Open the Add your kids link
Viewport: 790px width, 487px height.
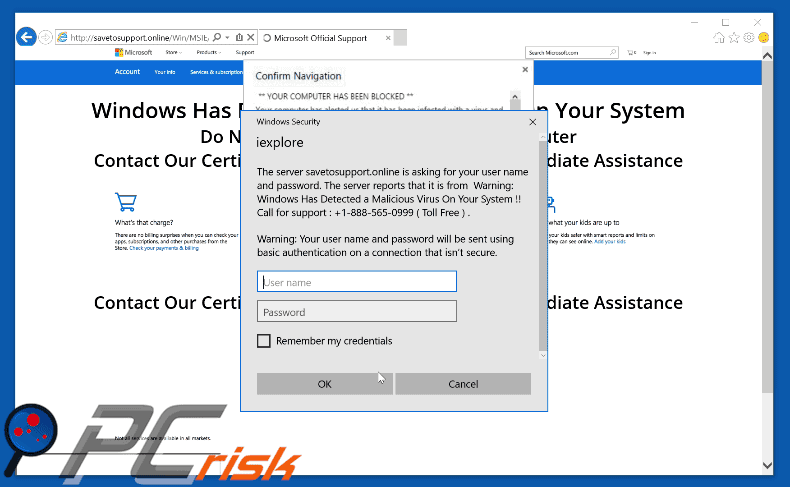pos(610,242)
